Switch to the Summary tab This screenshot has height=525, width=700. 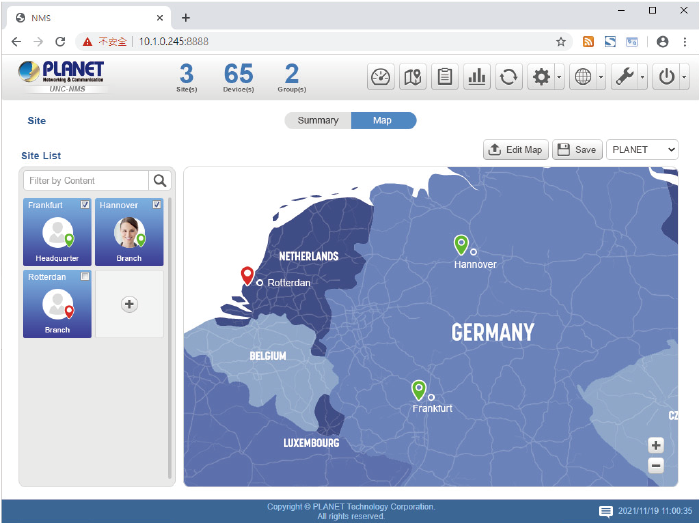[318, 121]
